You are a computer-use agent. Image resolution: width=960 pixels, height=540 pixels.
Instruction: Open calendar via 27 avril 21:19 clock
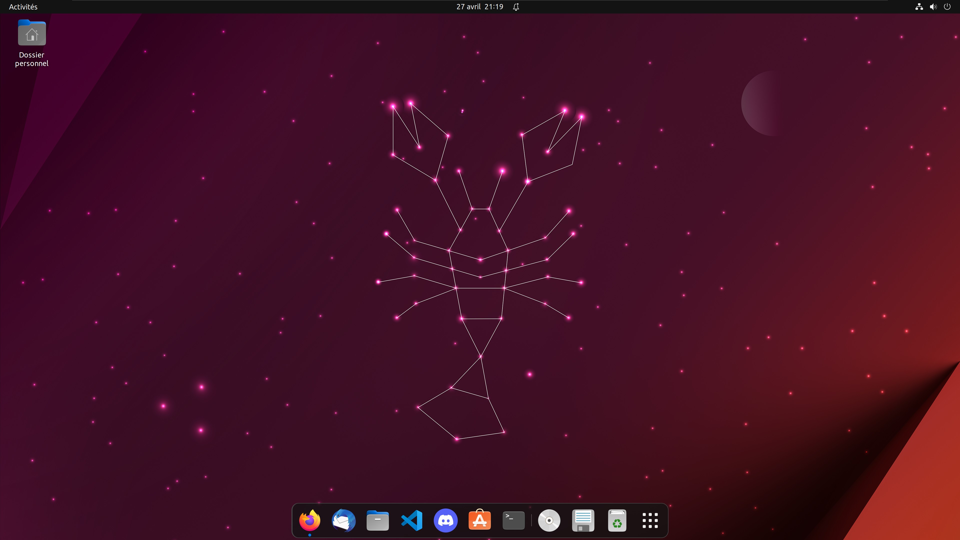pos(479,7)
